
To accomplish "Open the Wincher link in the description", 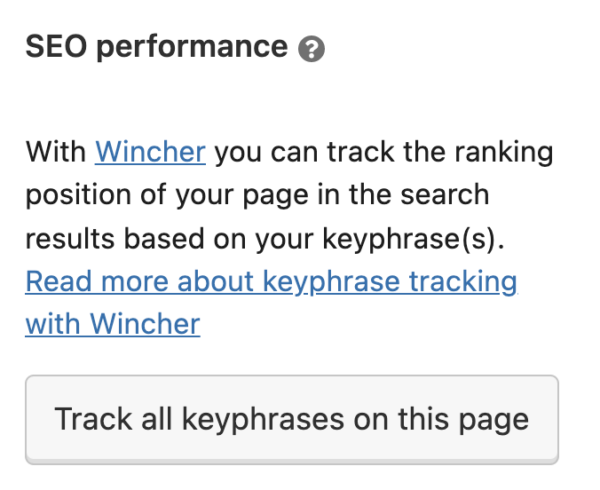I will tap(150, 153).
